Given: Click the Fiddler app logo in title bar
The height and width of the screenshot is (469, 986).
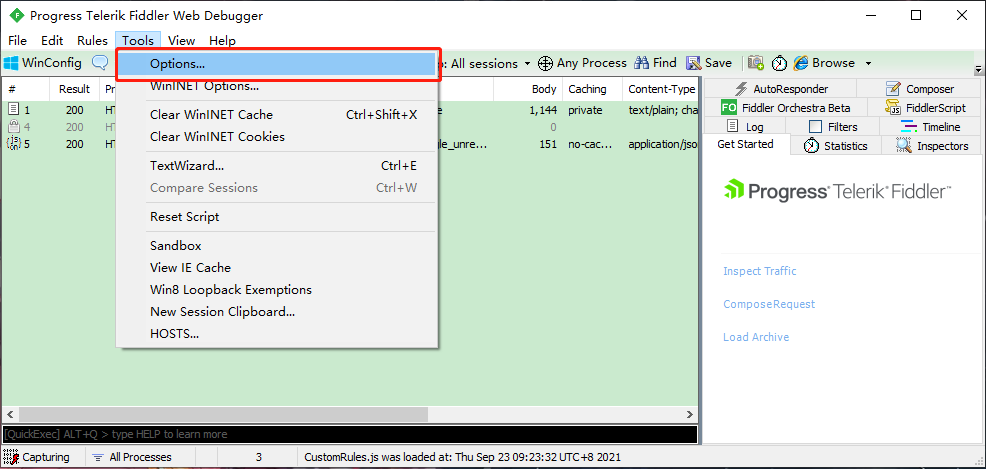Looking at the screenshot, I should click(17, 16).
